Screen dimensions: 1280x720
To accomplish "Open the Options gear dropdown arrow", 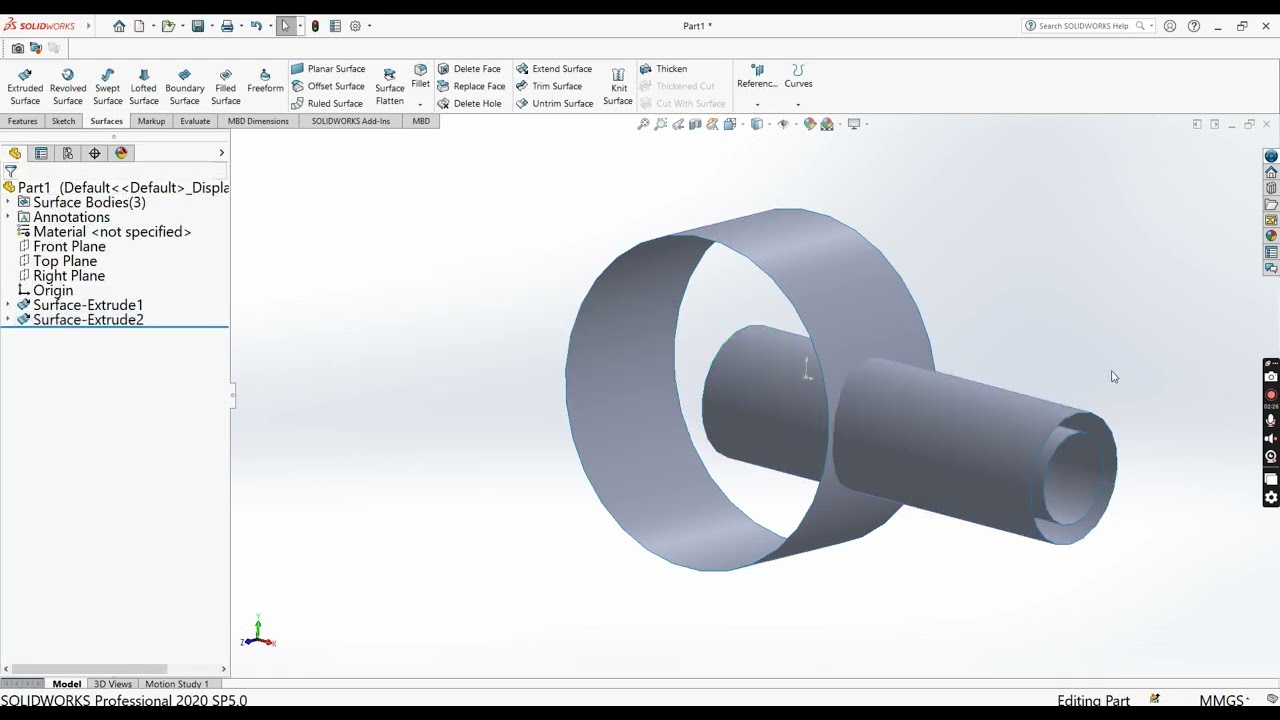I will (369, 26).
